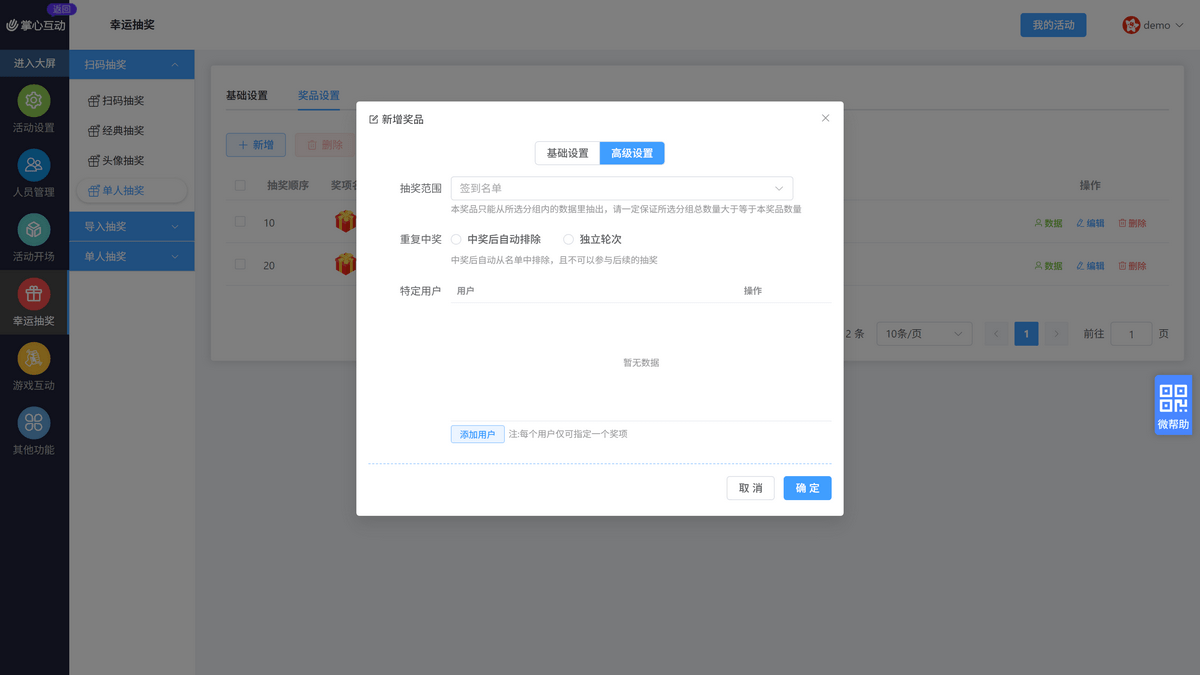Select 头像抽奖 submenu item
The height and width of the screenshot is (675, 1200).
pos(117,161)
